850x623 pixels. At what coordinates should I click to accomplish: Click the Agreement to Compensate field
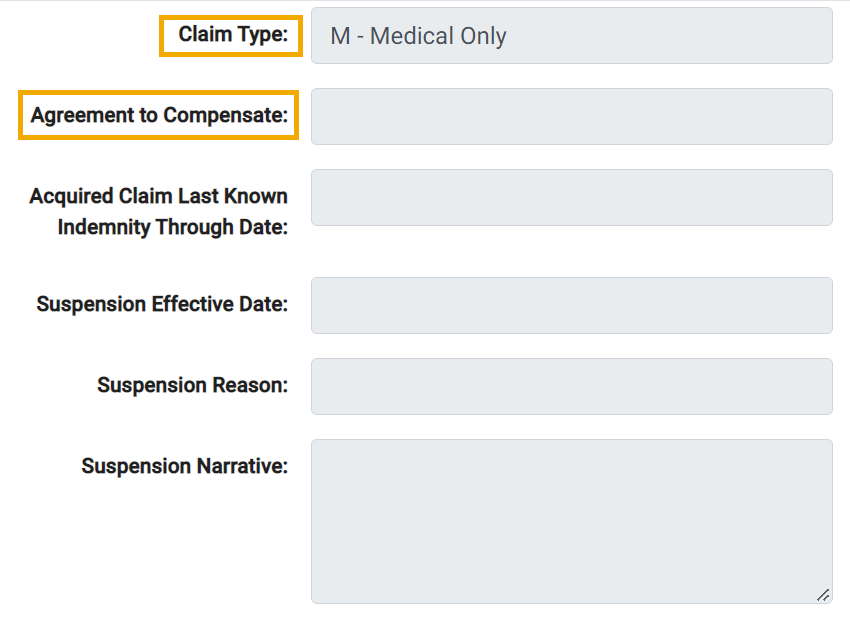(571, 116)
